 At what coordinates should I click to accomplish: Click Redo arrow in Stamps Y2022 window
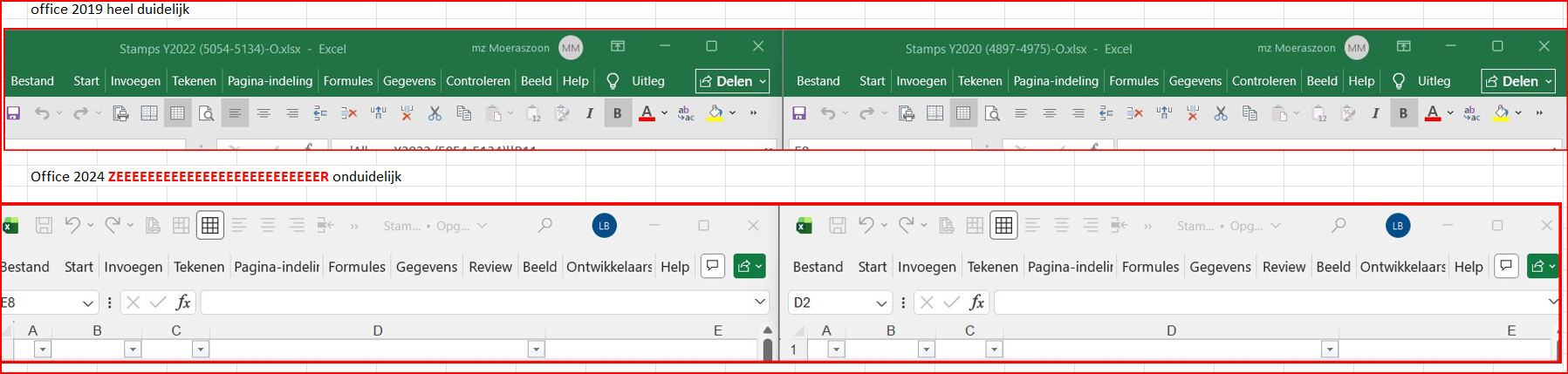pyautogui.click(x=80, y=113)
